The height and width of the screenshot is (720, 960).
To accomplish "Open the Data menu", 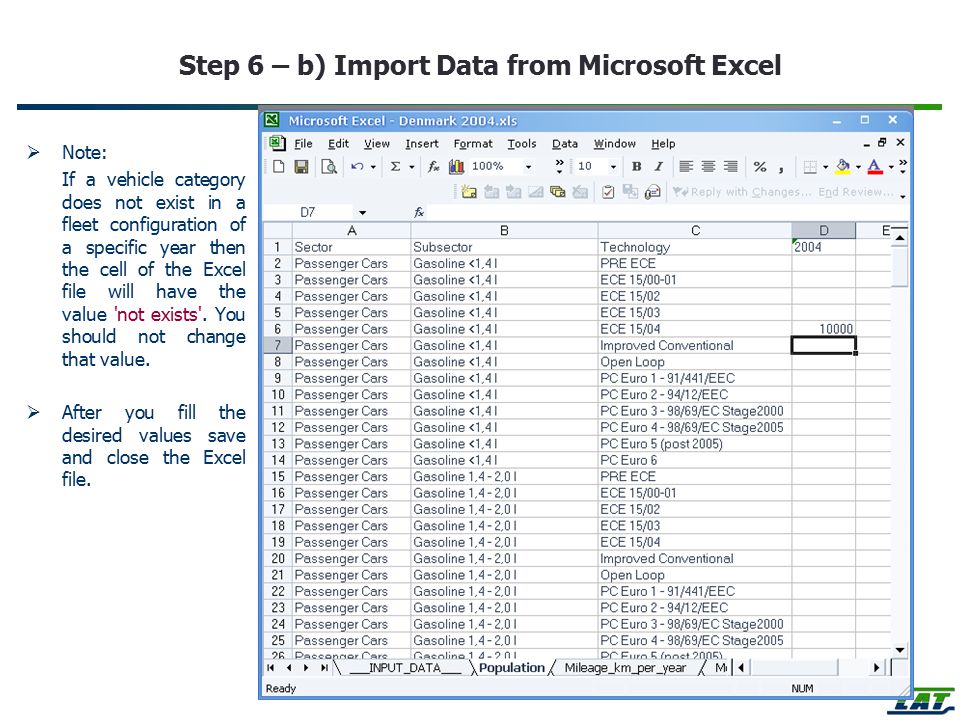I will click(564, 143).
